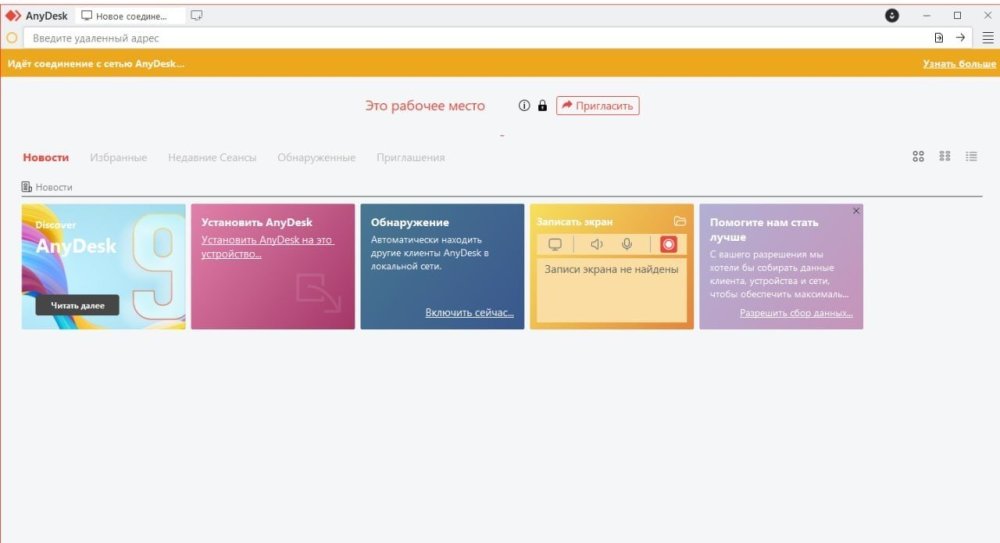Open the recordings folder icon
The width and height of the screenshot is (1000, 543).
pyautogui.click(x=679, y=221)
